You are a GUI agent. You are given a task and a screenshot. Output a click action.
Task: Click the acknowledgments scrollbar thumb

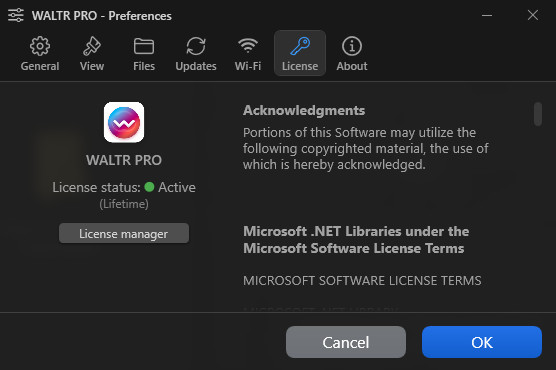pos(538,114)
